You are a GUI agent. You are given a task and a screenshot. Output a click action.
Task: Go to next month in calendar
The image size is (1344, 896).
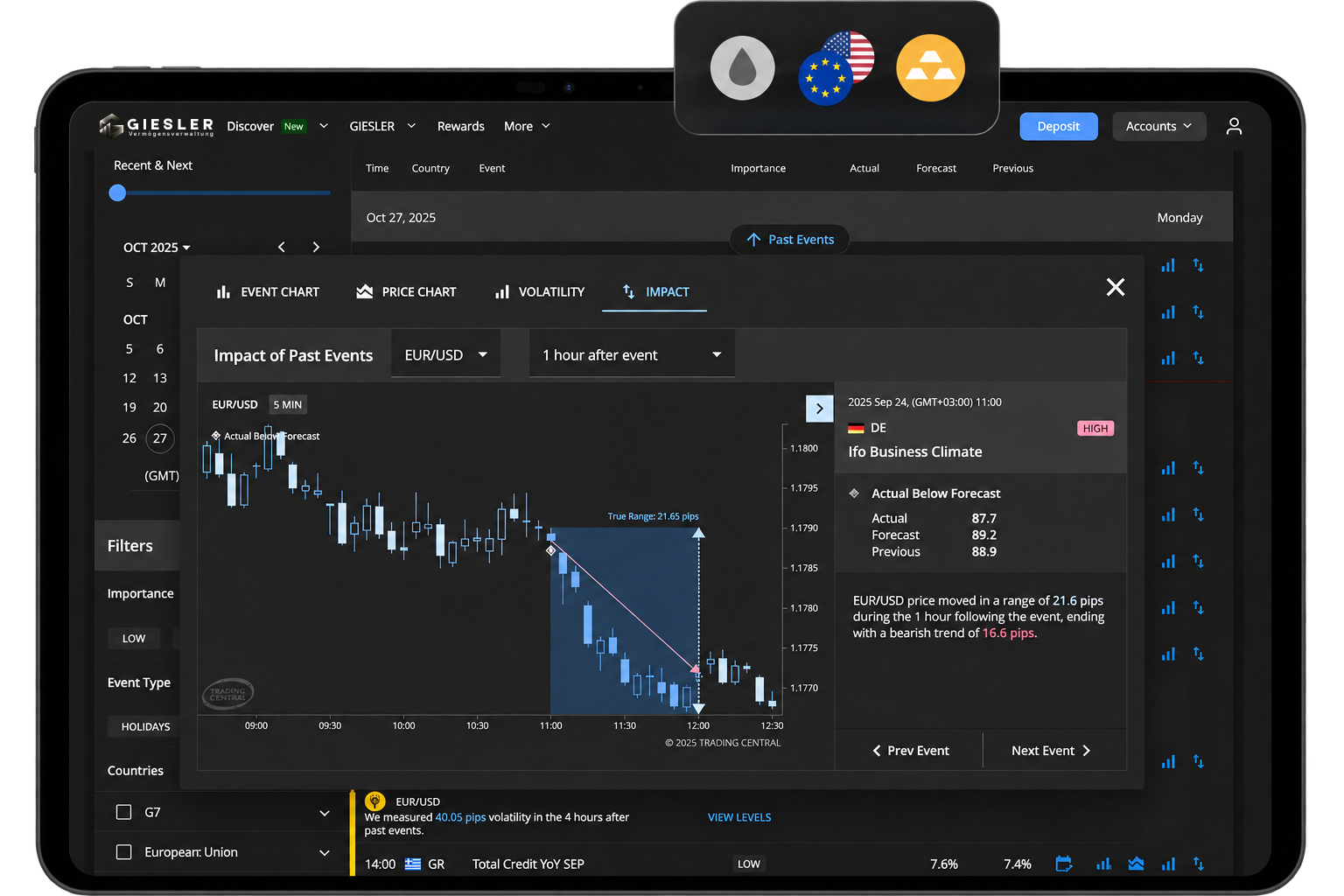pyautogui.click(x=316, y=248)
